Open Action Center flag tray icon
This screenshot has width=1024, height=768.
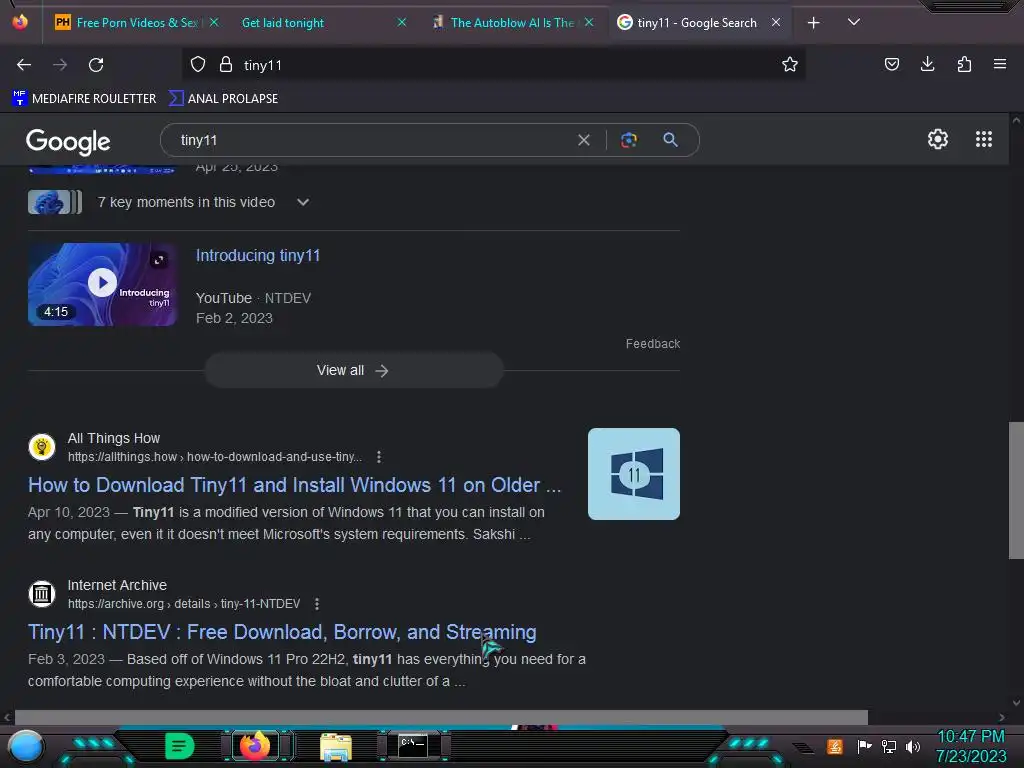click(864, 746)
